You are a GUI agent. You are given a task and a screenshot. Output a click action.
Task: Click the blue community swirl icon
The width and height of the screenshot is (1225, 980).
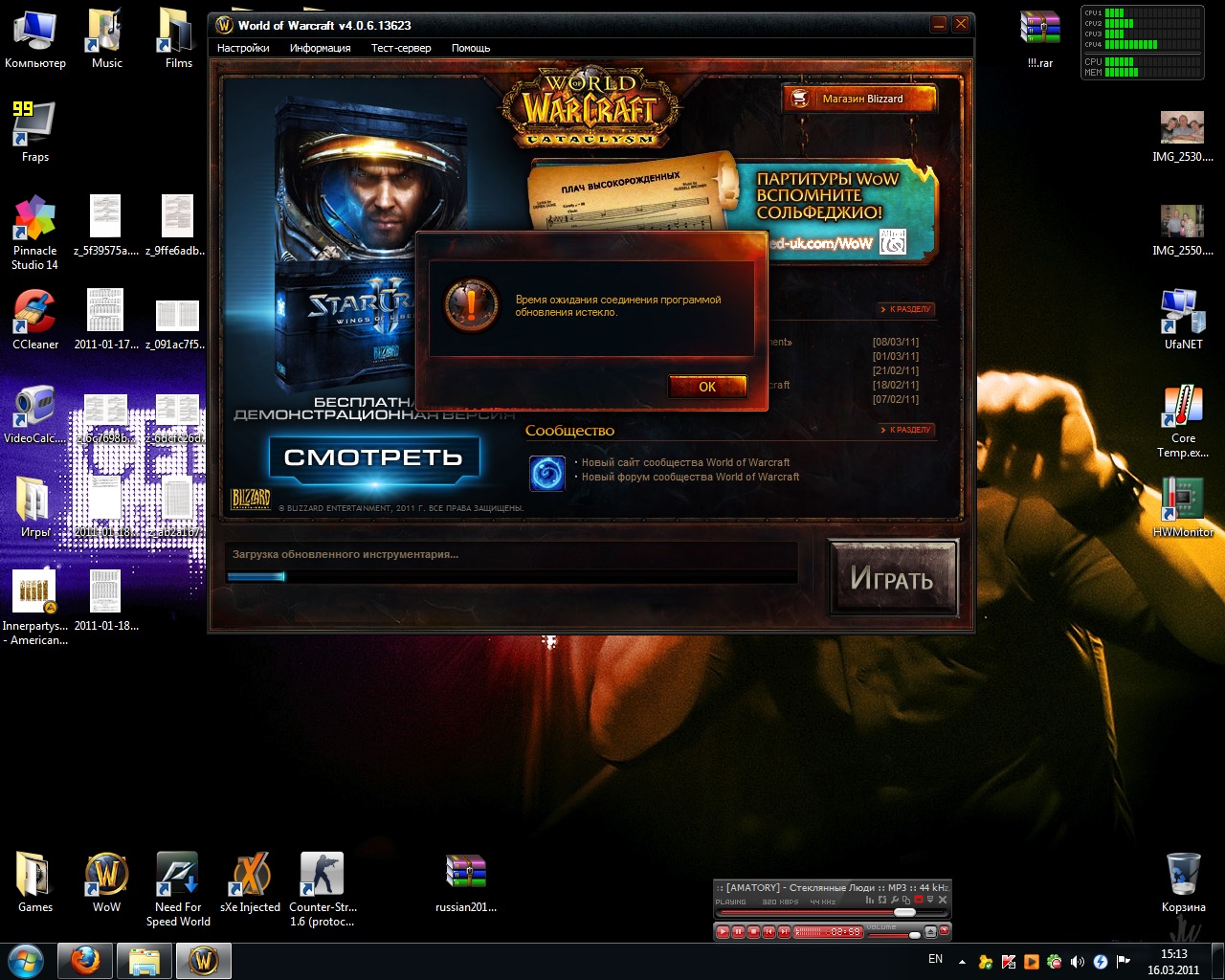547,473
